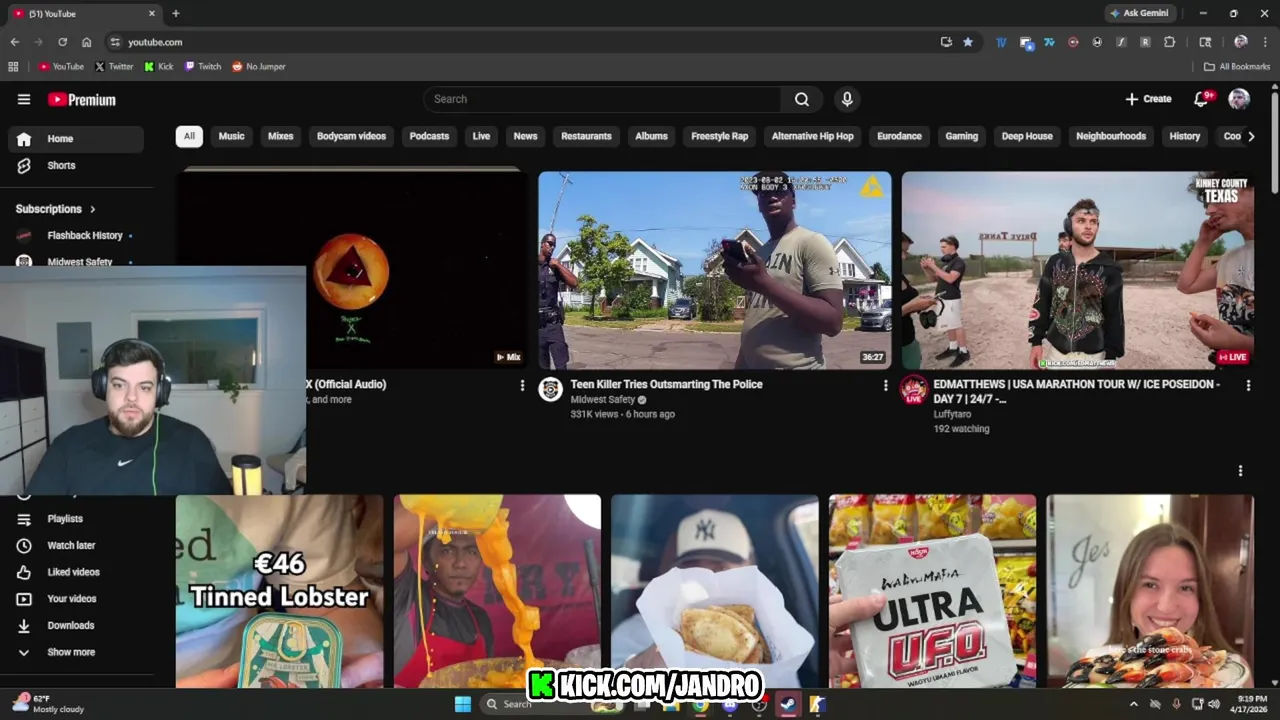Open the Luffytaro channel link

coord(952,414)
